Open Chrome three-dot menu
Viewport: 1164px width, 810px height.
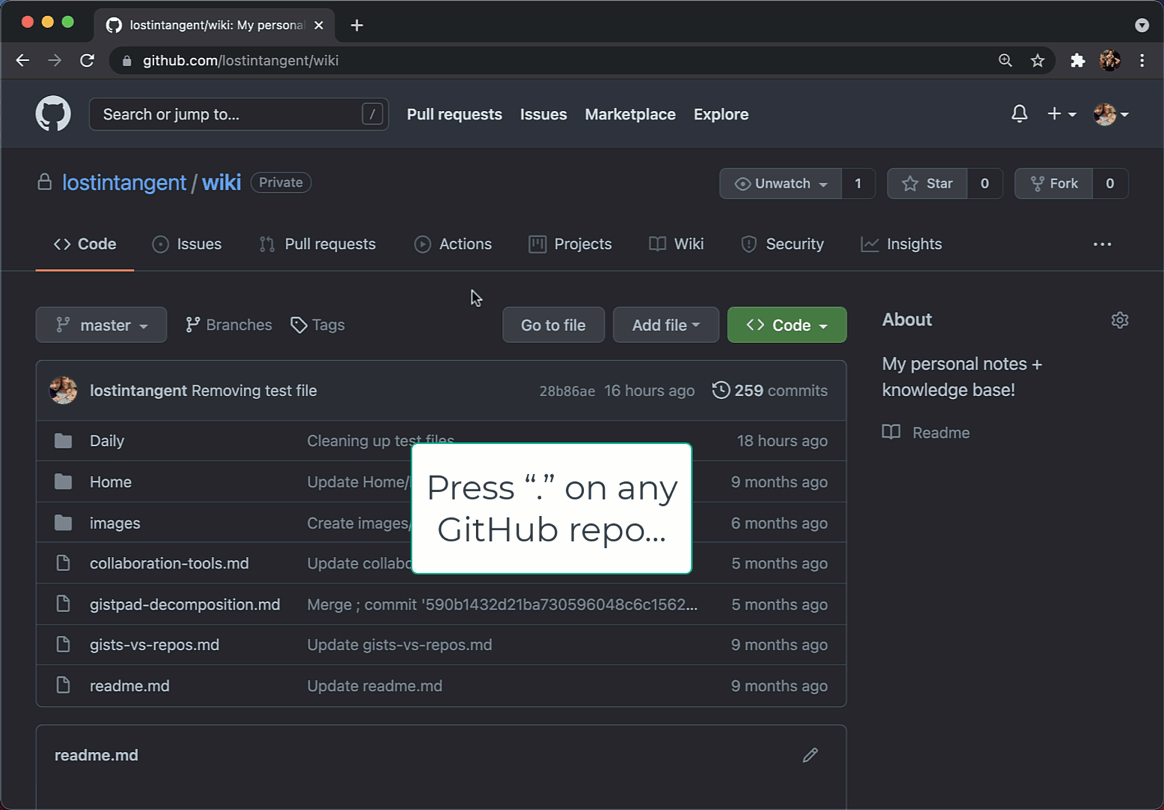(x=1142, y=60)
